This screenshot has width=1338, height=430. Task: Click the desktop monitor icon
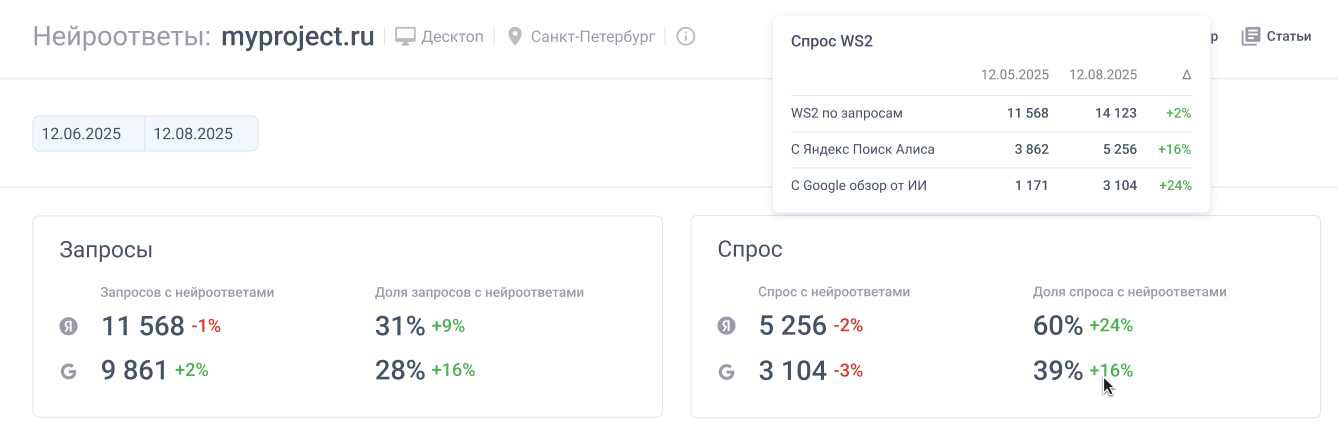(x=405, y=37)
